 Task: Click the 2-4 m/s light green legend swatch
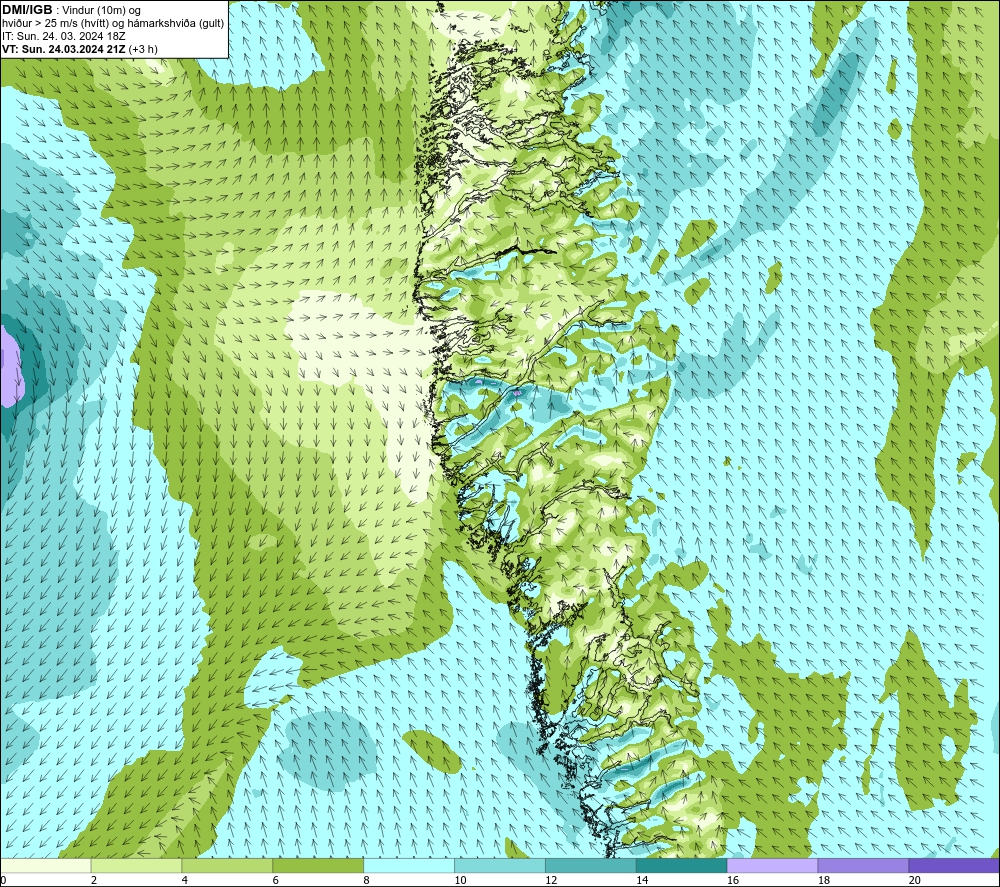(x=136, y=865)
